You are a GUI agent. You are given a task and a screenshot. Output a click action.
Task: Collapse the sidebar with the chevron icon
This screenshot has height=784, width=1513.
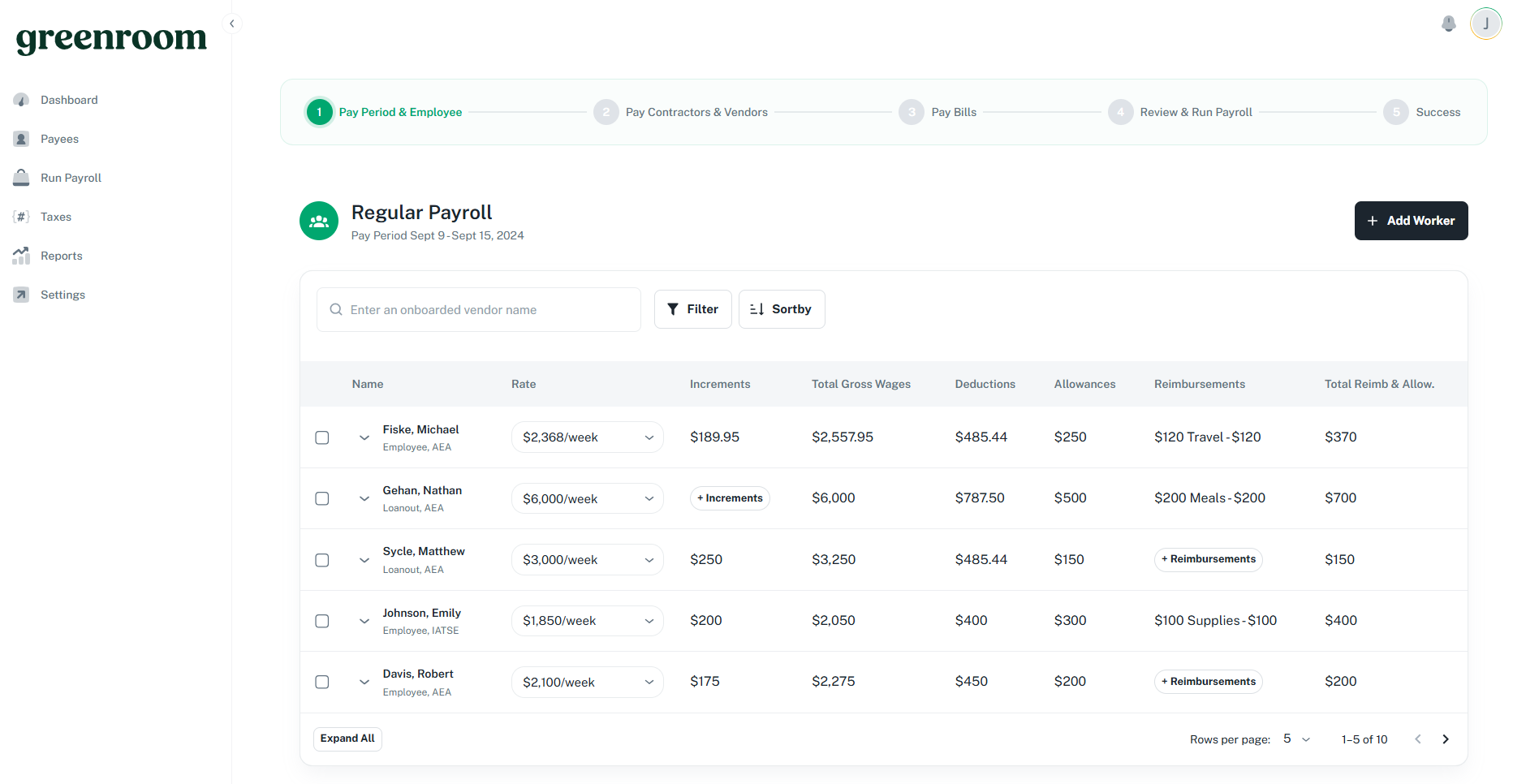232,24
